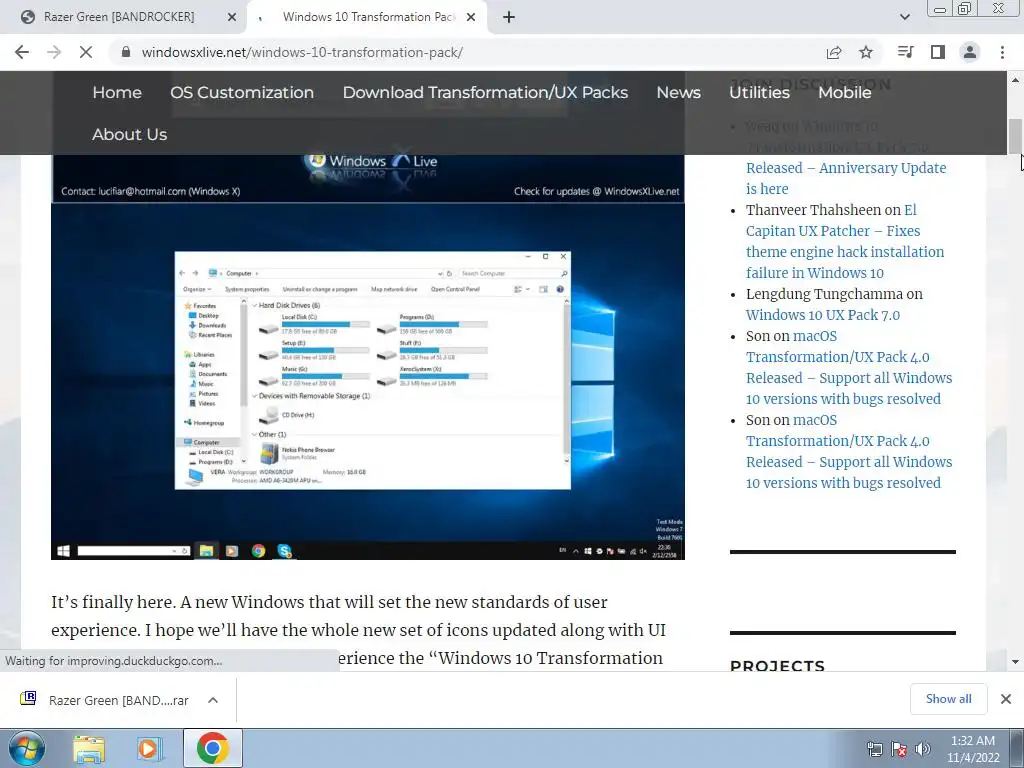This screenshot has width=1024, height=768.
Task: Open Action Center flag icon
Action: tap(899, 749)
